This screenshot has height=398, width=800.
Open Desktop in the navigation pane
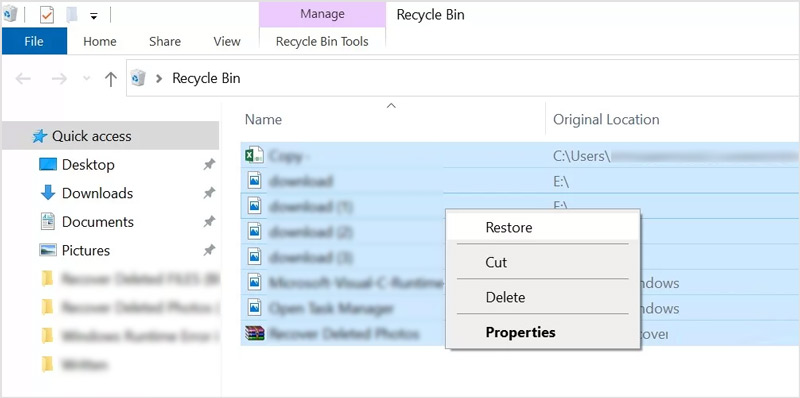(88, 164)
